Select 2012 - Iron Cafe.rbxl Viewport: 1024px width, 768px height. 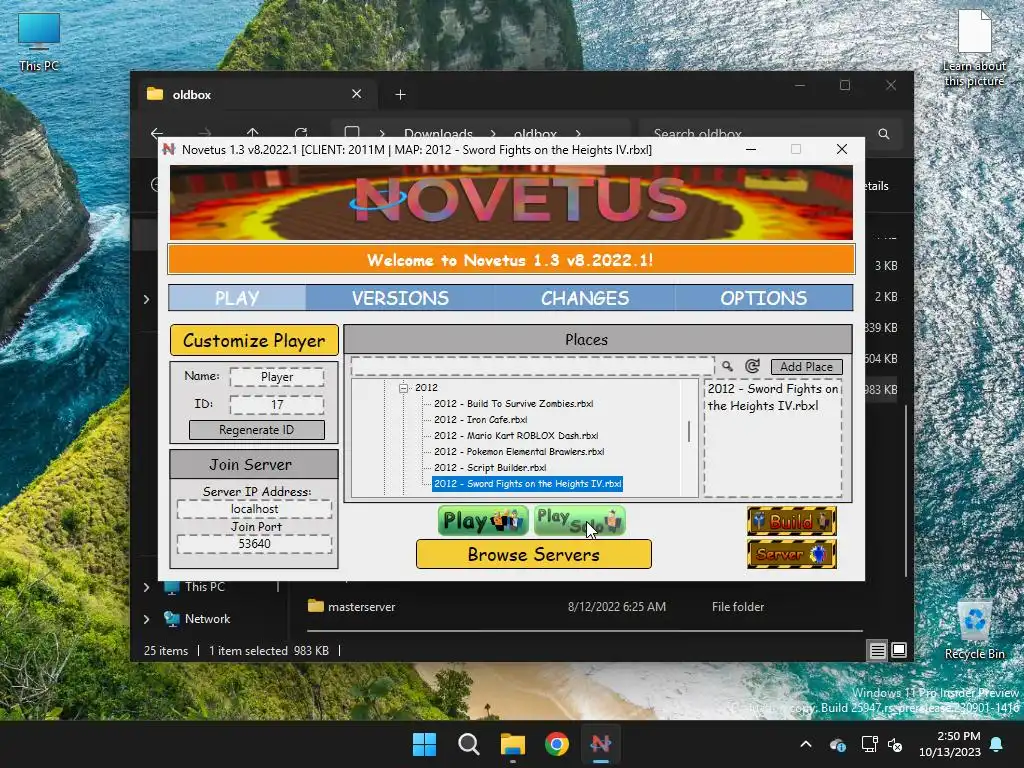pos(481,420)
